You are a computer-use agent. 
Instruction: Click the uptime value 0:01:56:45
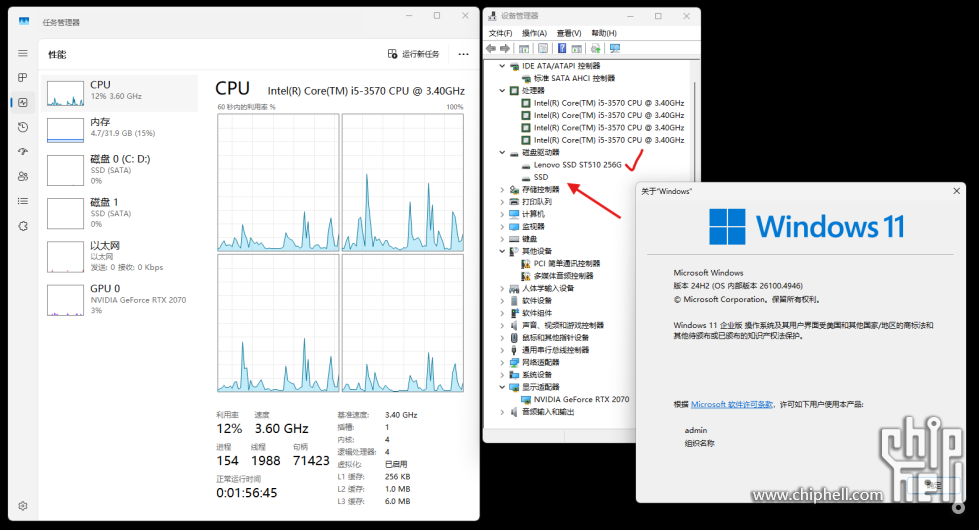247,493
